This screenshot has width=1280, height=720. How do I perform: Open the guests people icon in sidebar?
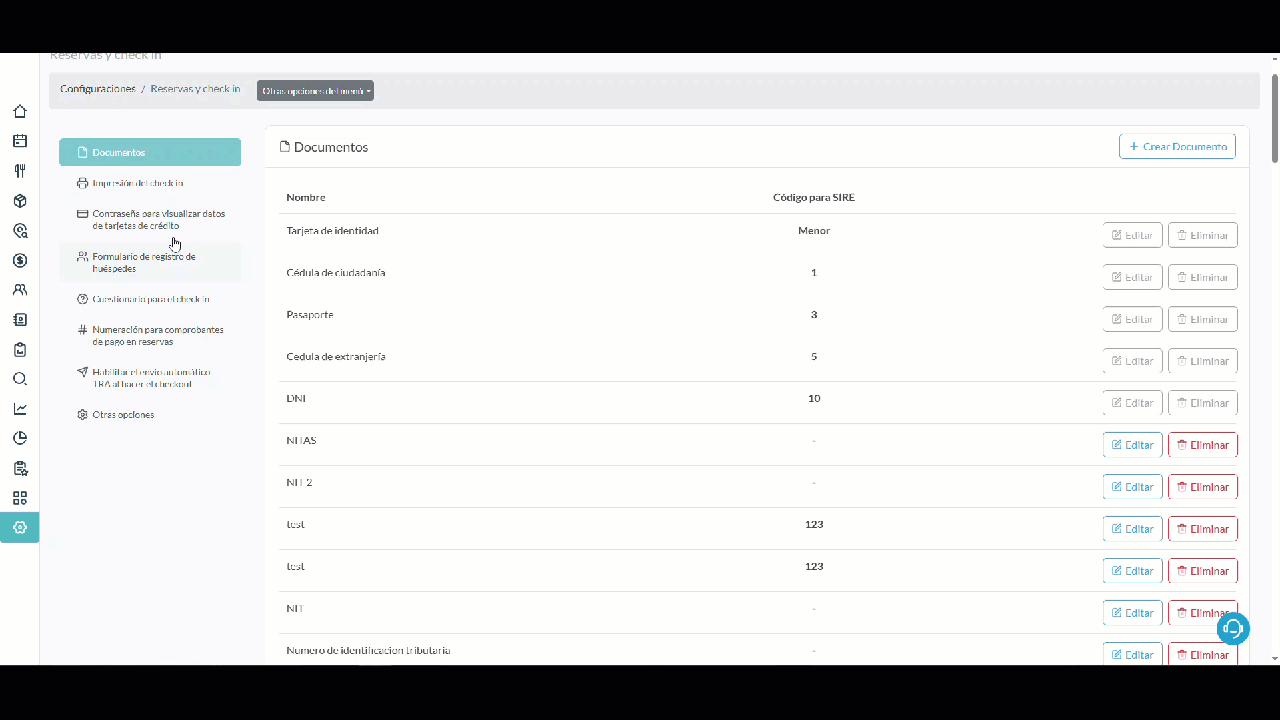[20, 290]
